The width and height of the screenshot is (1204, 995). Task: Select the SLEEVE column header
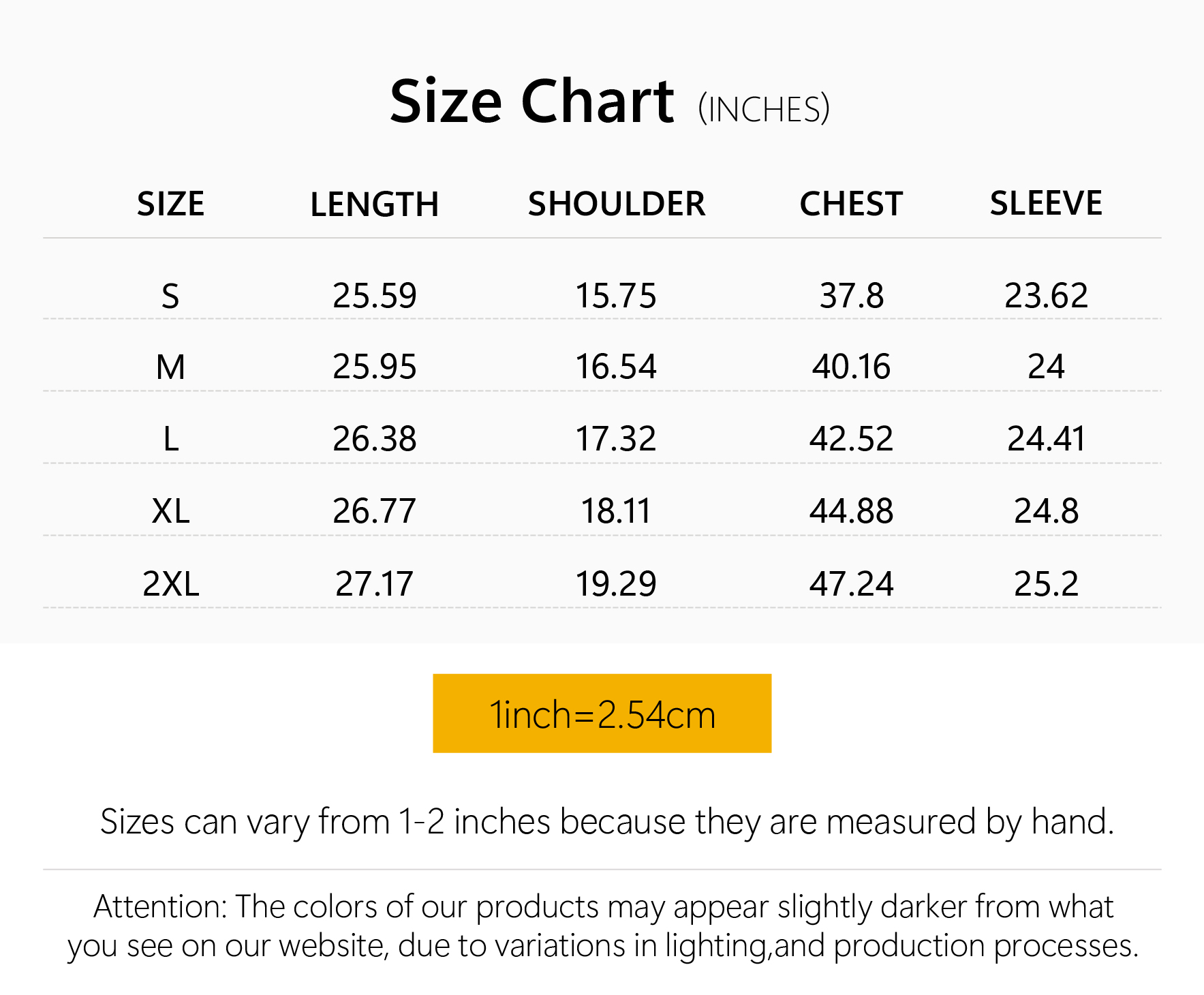click(1046, 204)
